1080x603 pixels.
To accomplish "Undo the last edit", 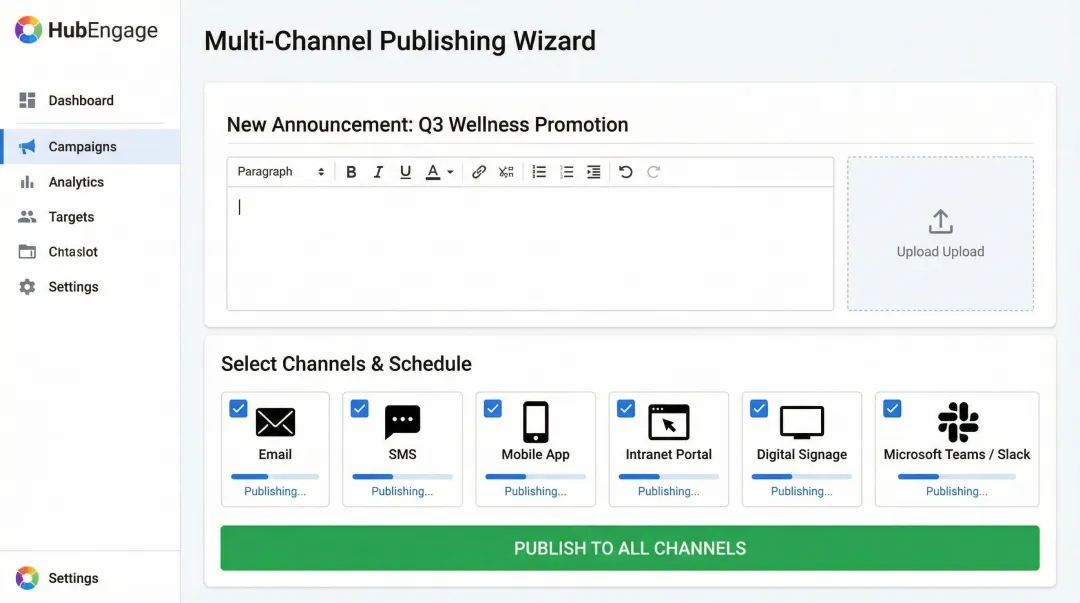I will pyautogui.click(x=625, y=171).
